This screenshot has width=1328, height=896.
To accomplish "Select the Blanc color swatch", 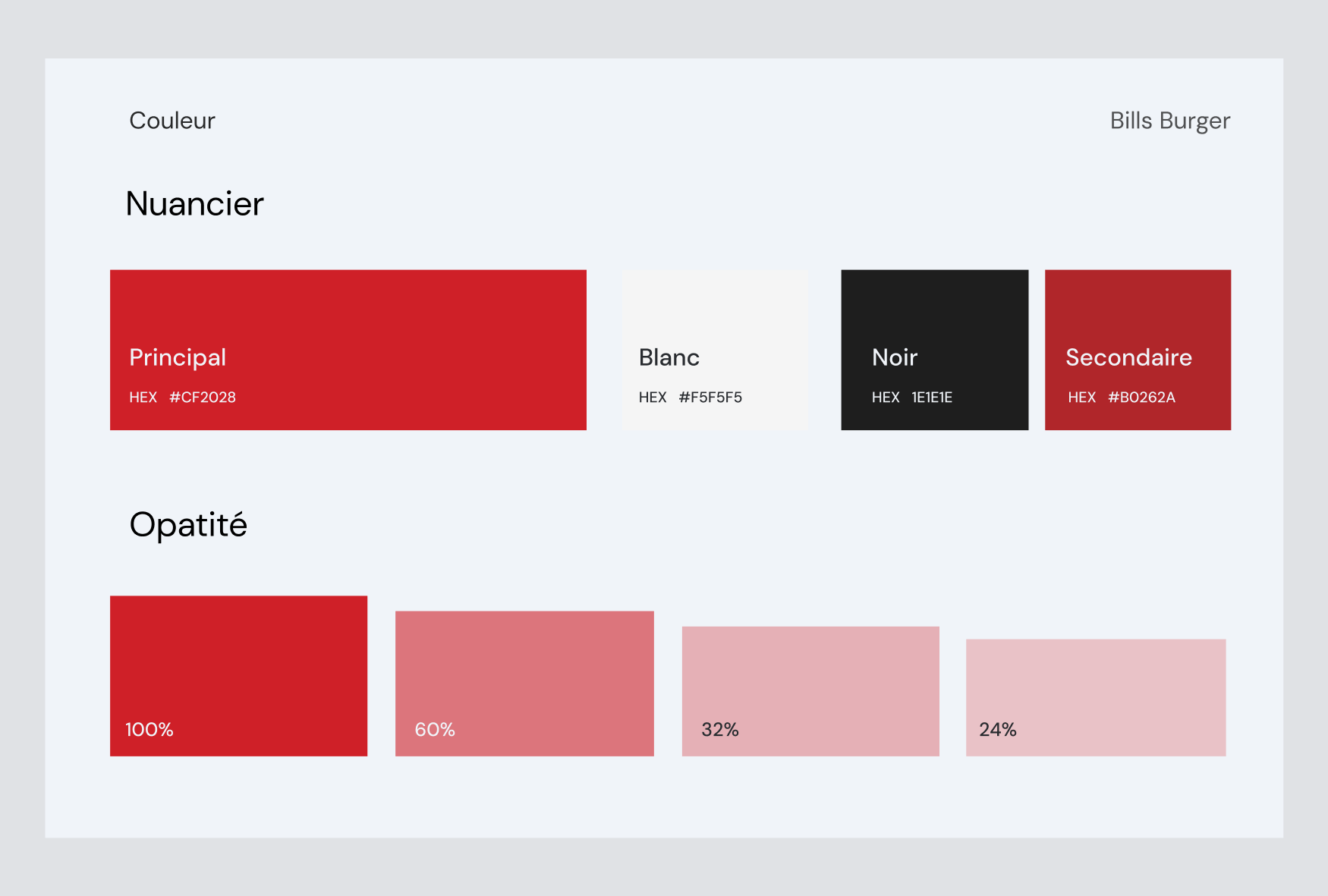I will (715, 350).
